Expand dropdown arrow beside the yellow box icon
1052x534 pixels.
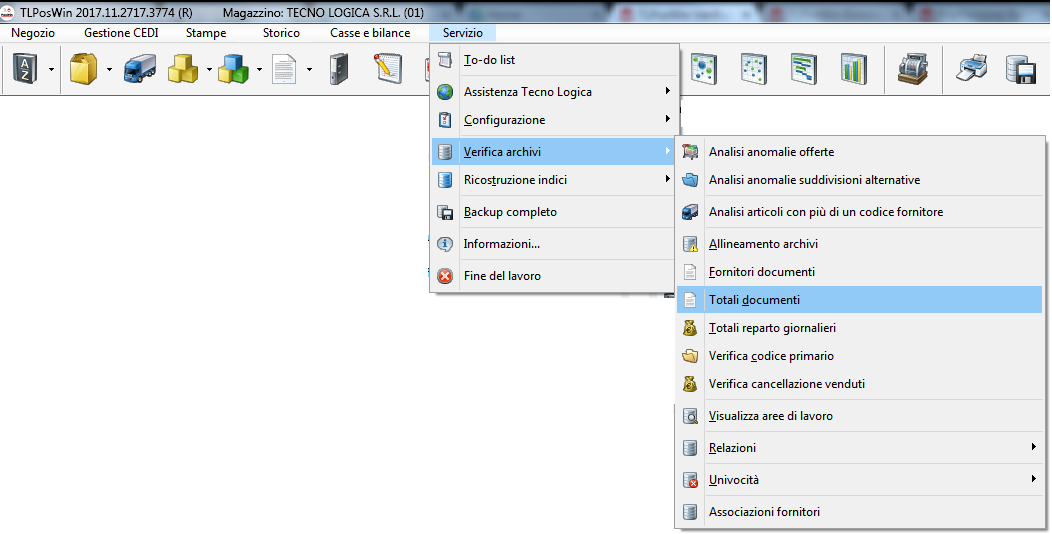tap(109, 70)
